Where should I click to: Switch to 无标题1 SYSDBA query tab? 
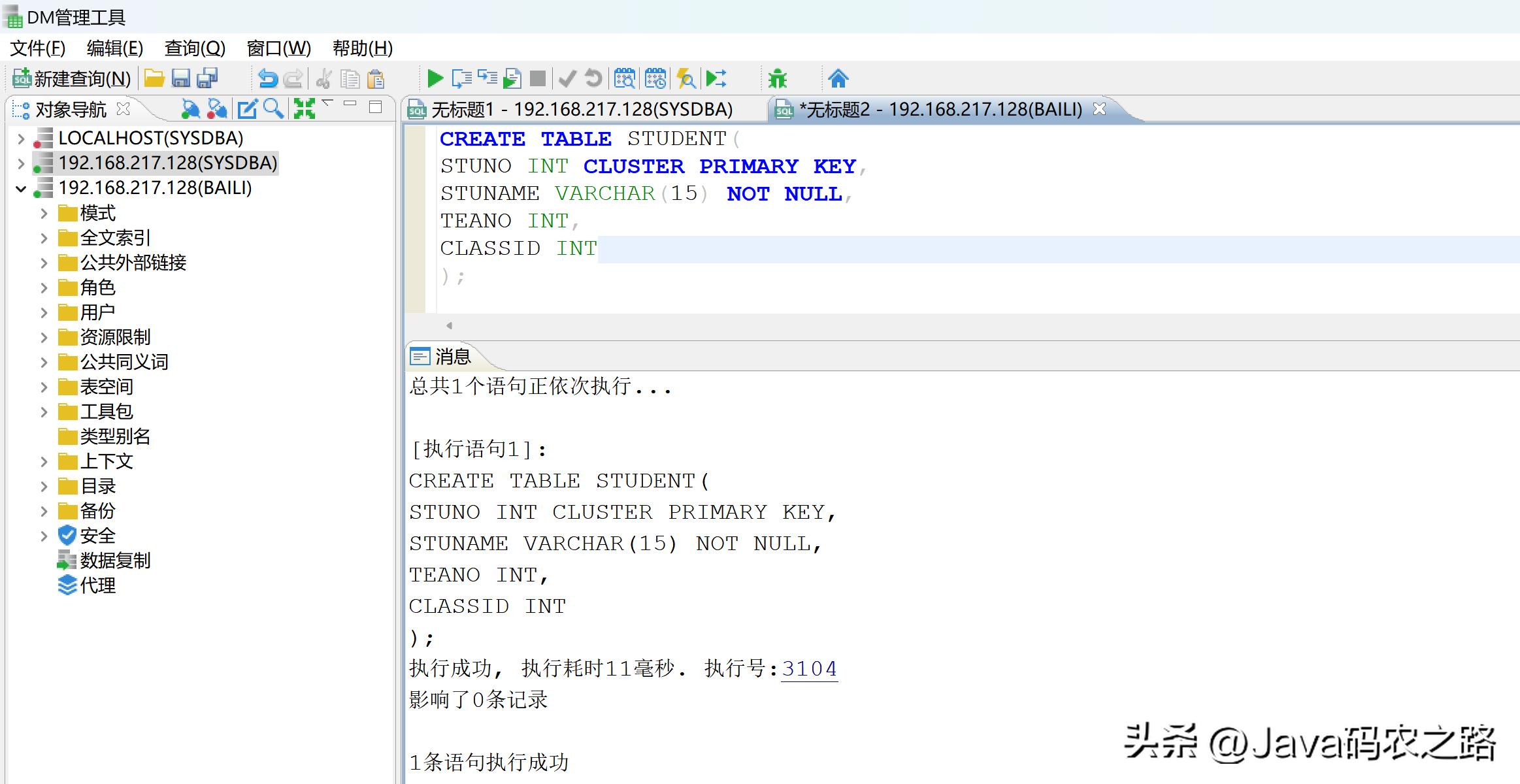pyautogui.click(x=581, y=109)
